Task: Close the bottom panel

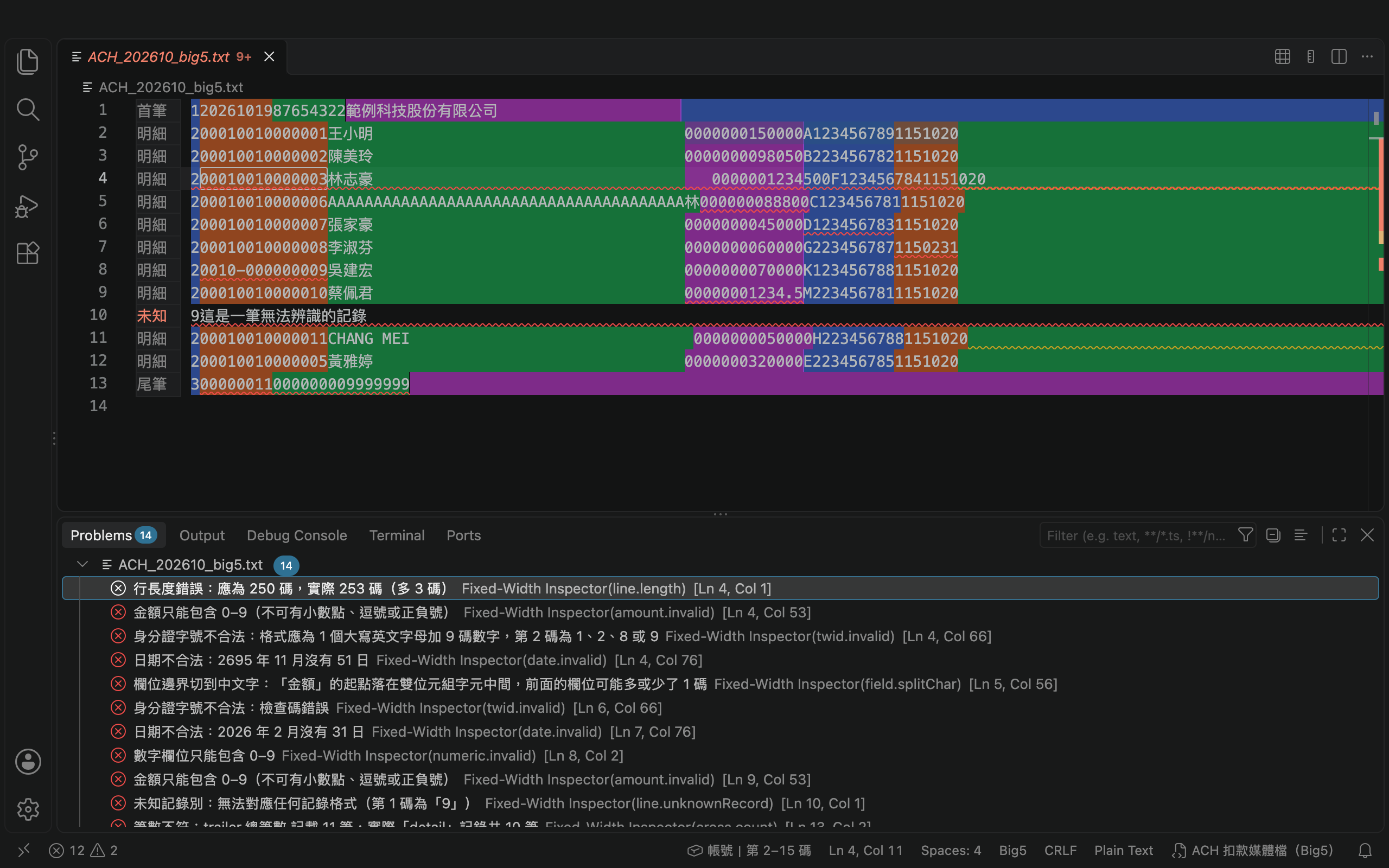Action: point(1367,535)
